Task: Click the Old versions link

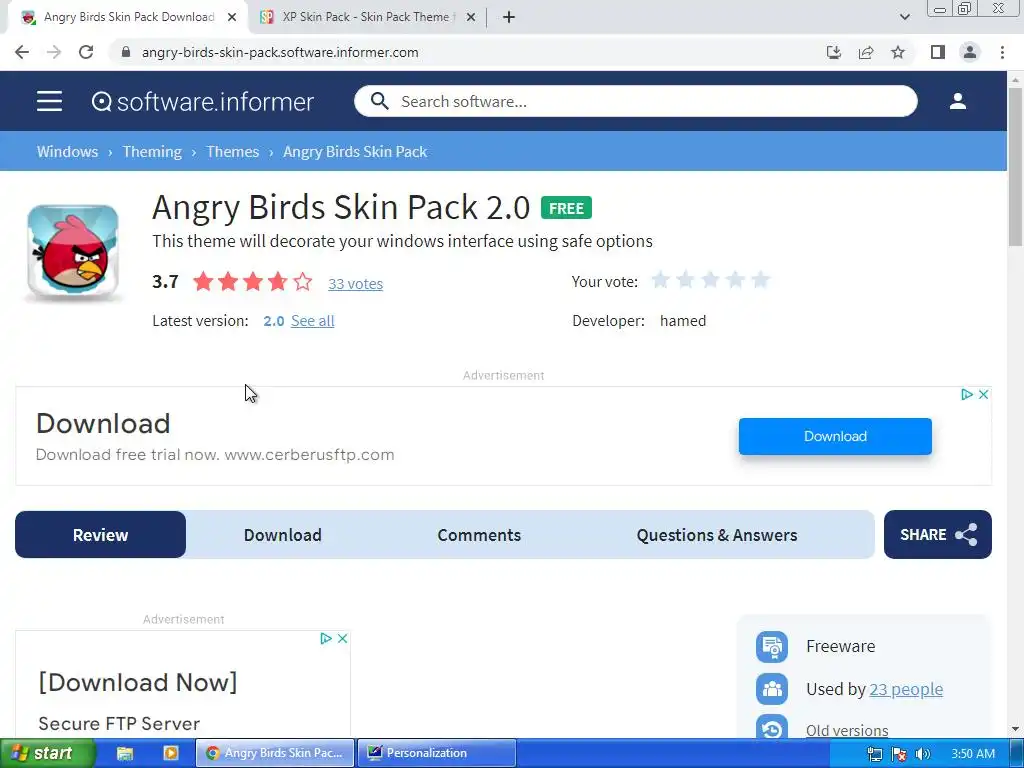Action: pyautogui.click(x=847, y=730)
